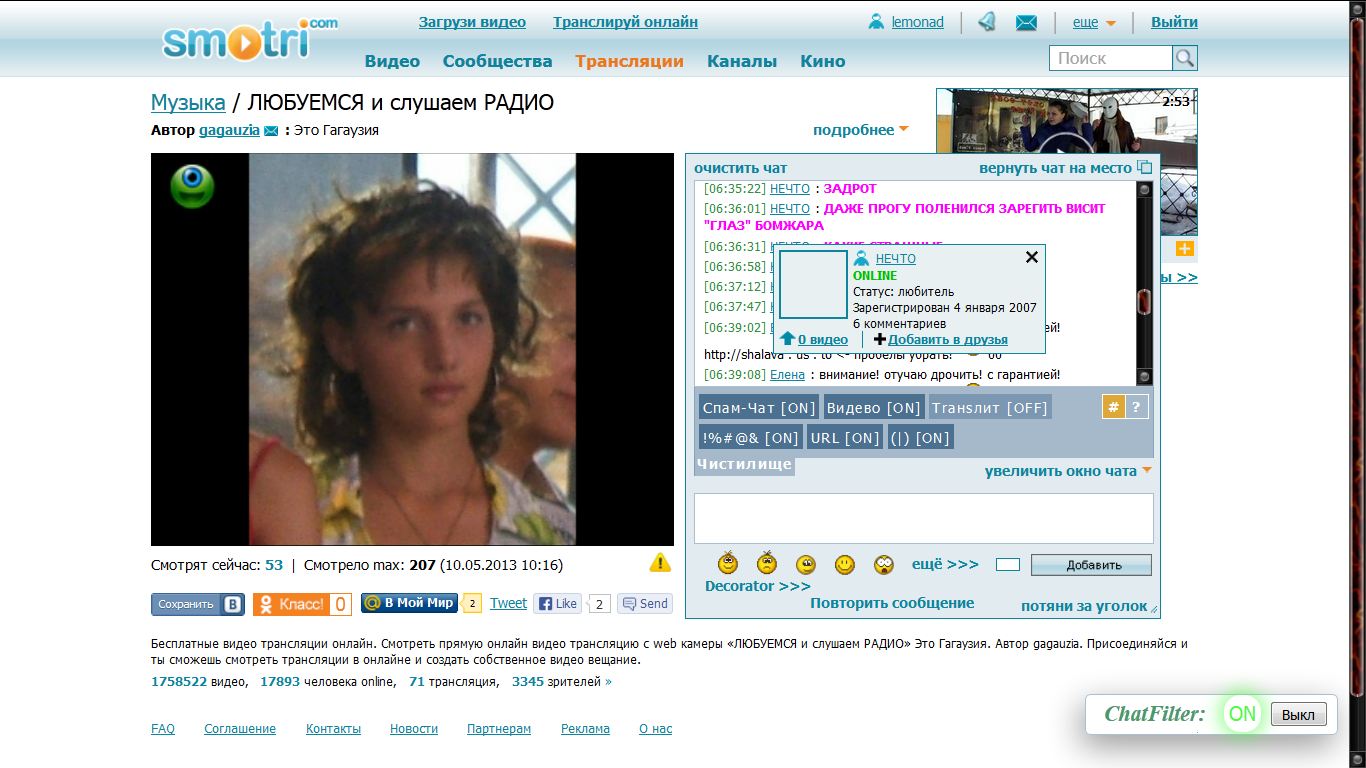The image size is (1366, 768).
Task: Open the messages envelope icon in header
Action: point(1026,23)
